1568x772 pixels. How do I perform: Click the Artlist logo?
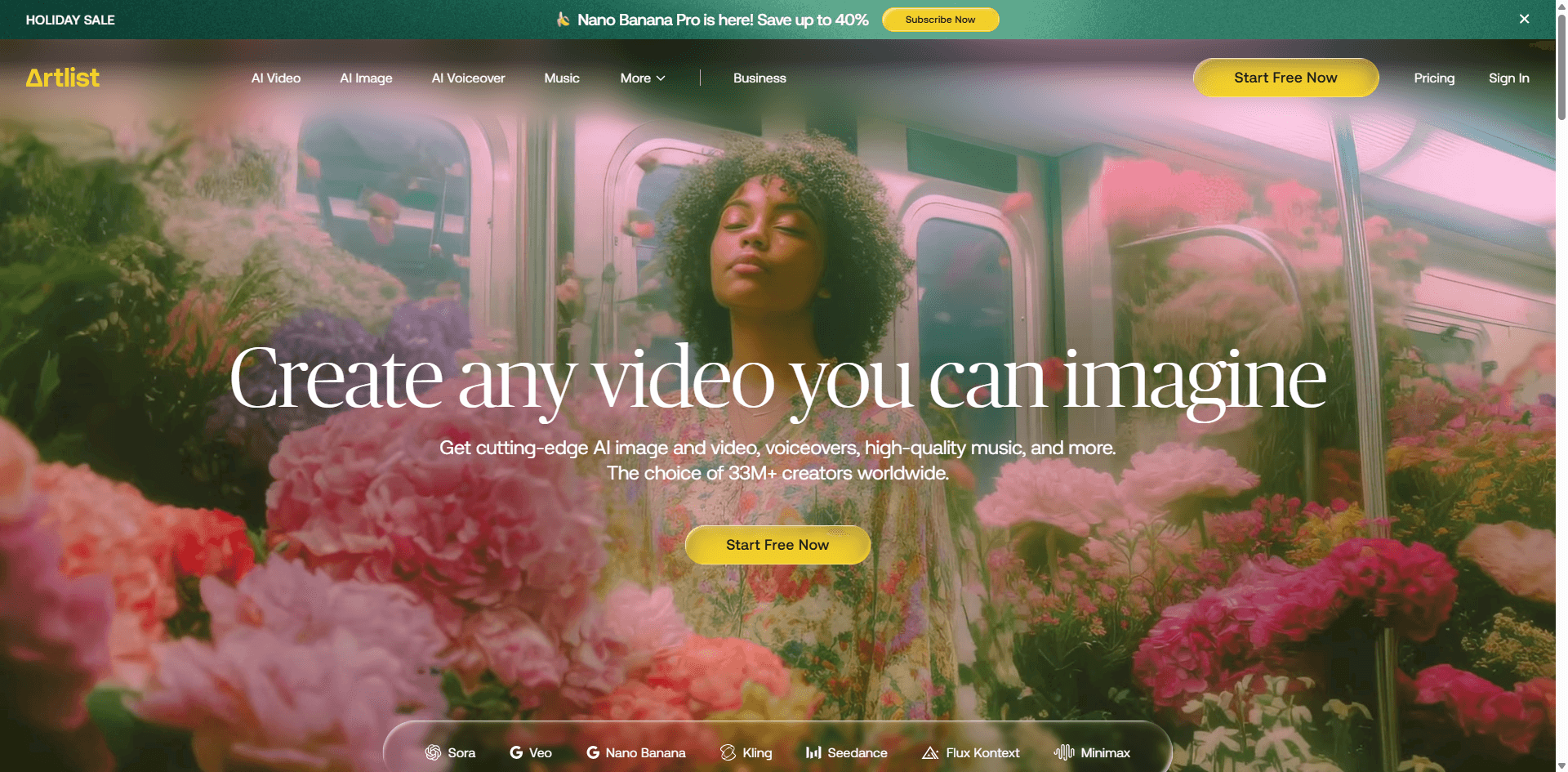pos(63,78)
